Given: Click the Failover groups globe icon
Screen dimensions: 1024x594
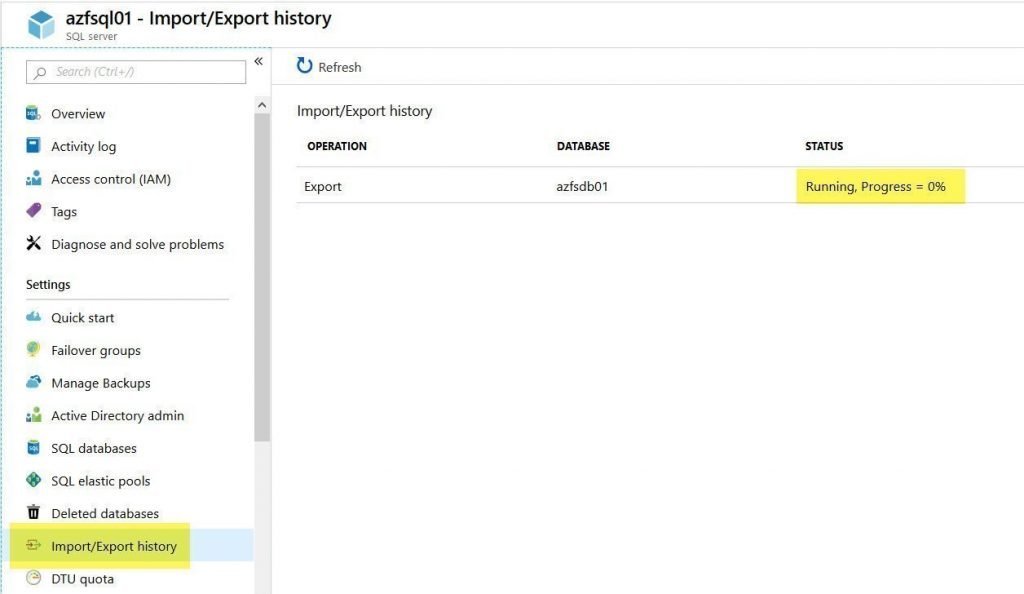Looking at the screenshot, I should pyautogui.click(x=33, y=349).
